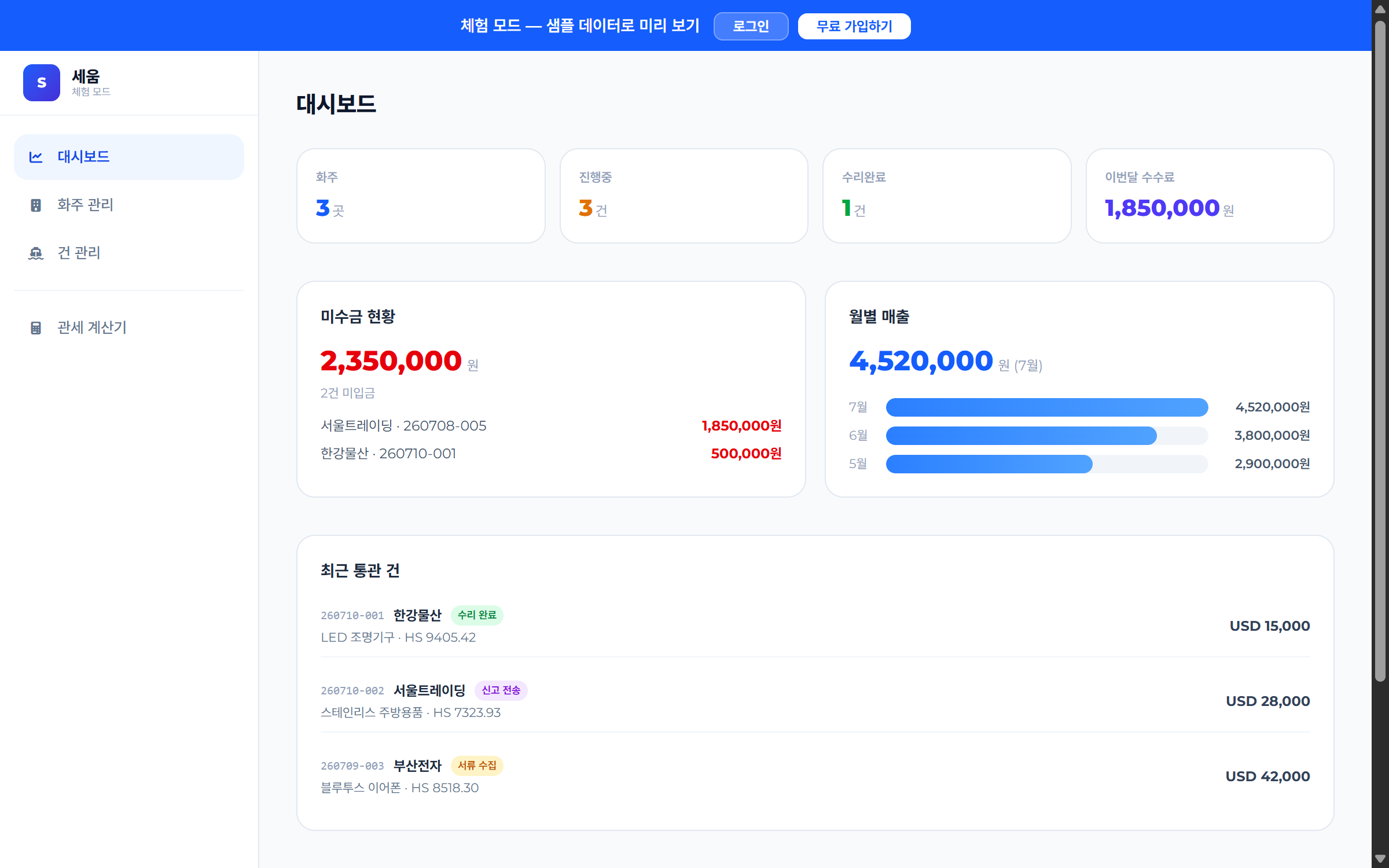Select 관세 계산기 in sidebar

129,328
